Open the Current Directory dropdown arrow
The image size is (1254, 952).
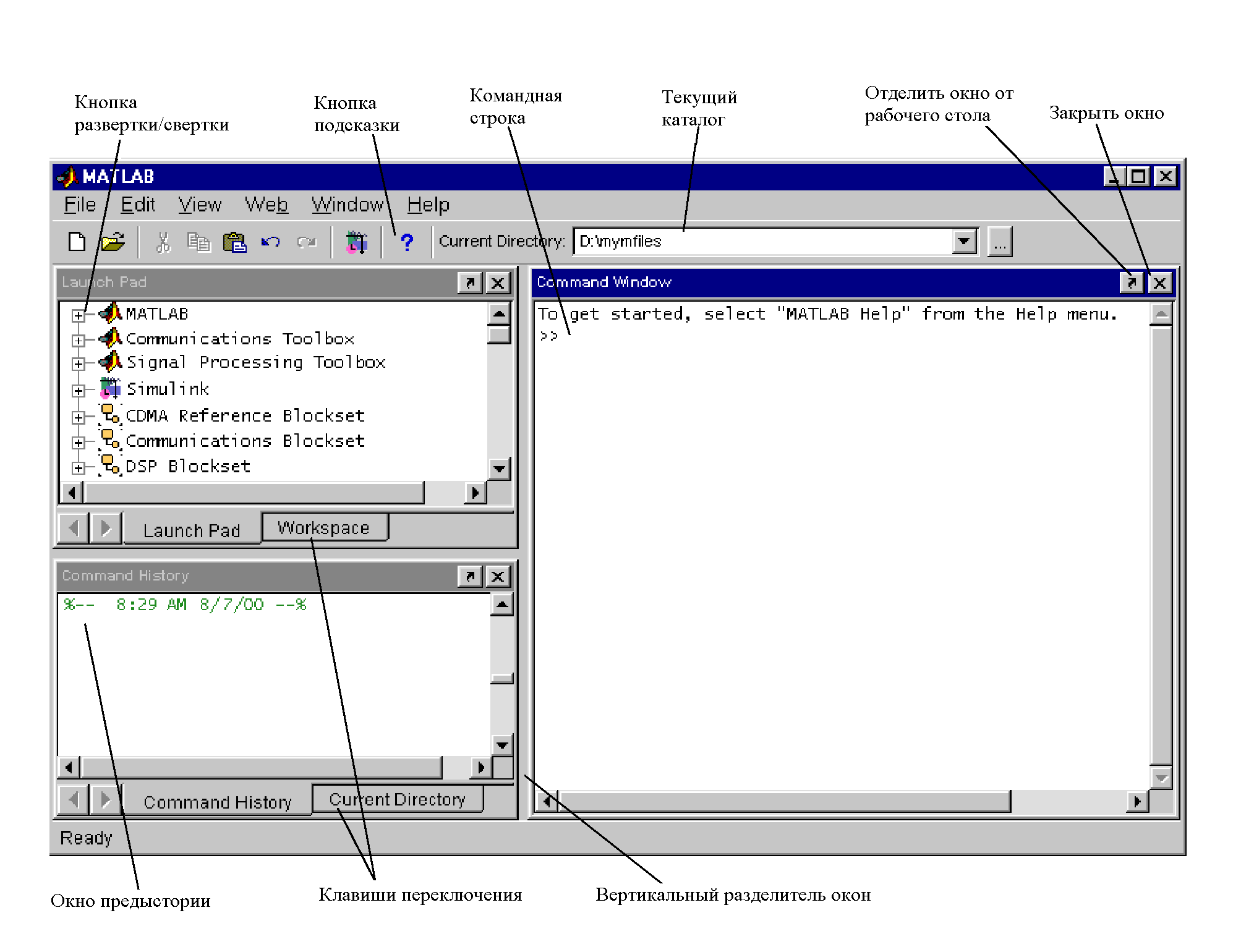pos(964,242)
